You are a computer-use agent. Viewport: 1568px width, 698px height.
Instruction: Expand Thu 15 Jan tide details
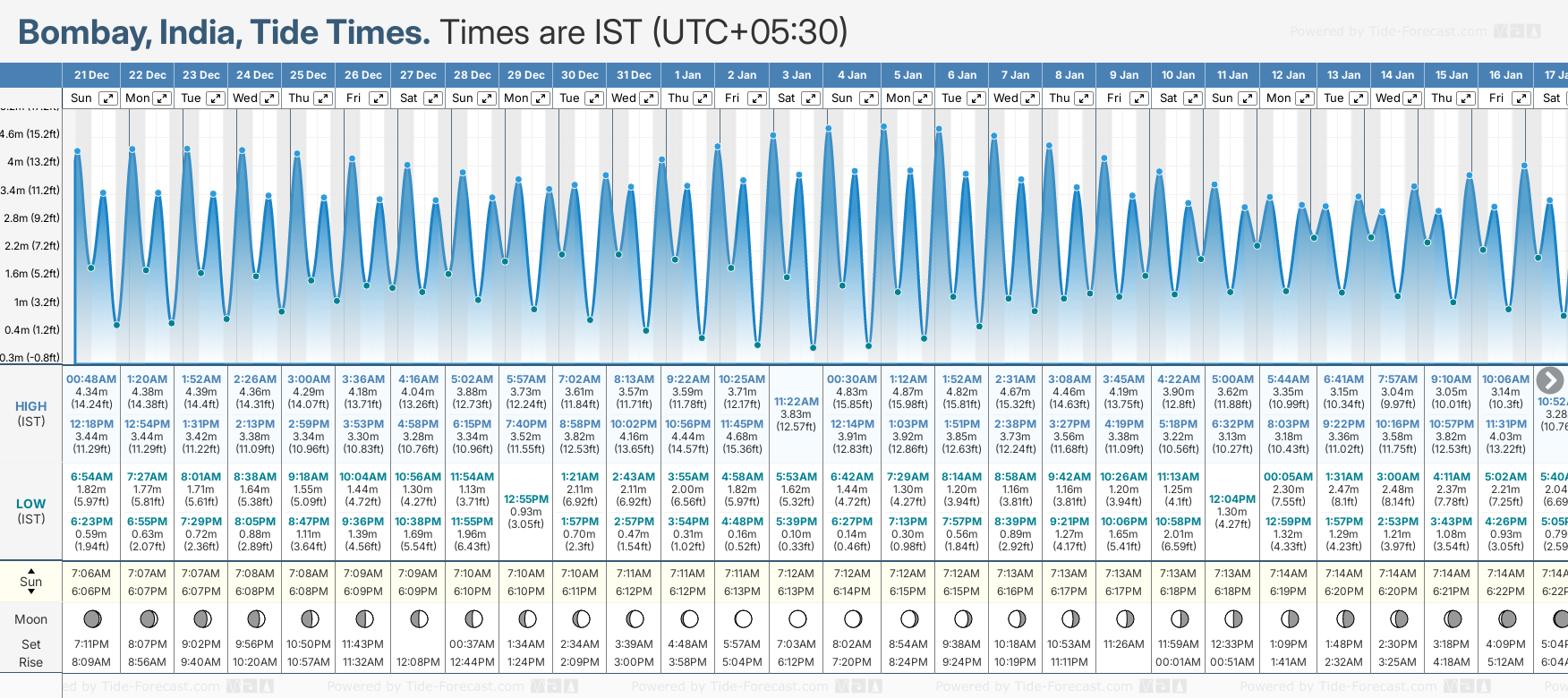click(x=1467, y=98)
